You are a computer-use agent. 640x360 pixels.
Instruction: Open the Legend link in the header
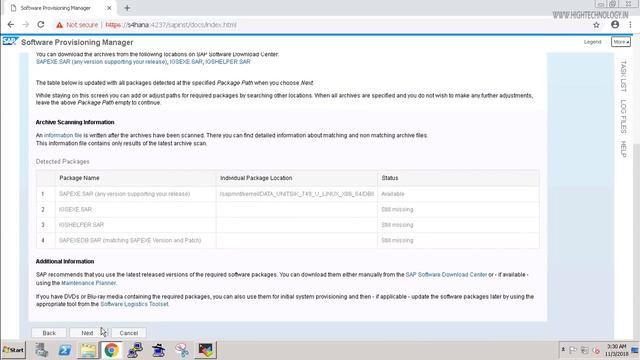pos(592,42)
